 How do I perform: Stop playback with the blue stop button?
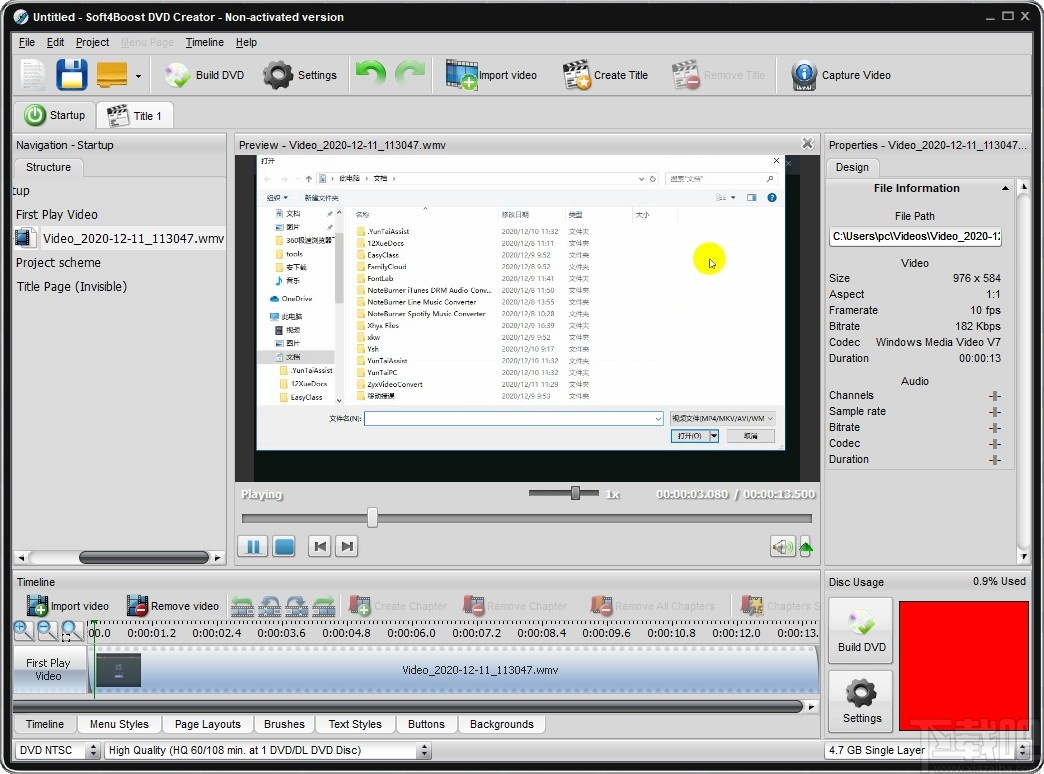pos(284,545)
